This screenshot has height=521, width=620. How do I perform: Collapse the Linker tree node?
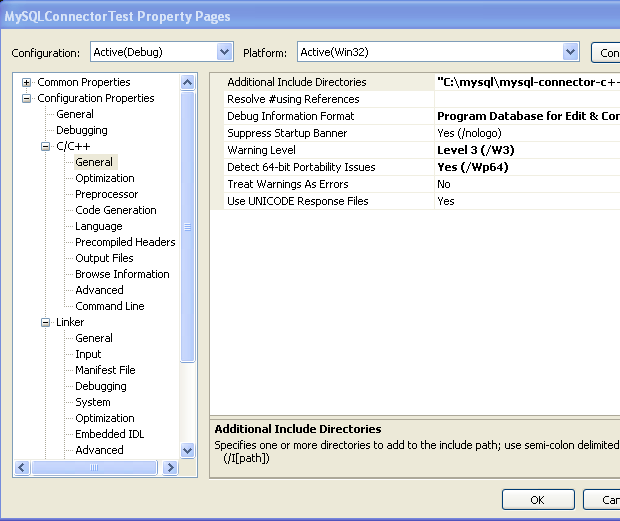46,322
